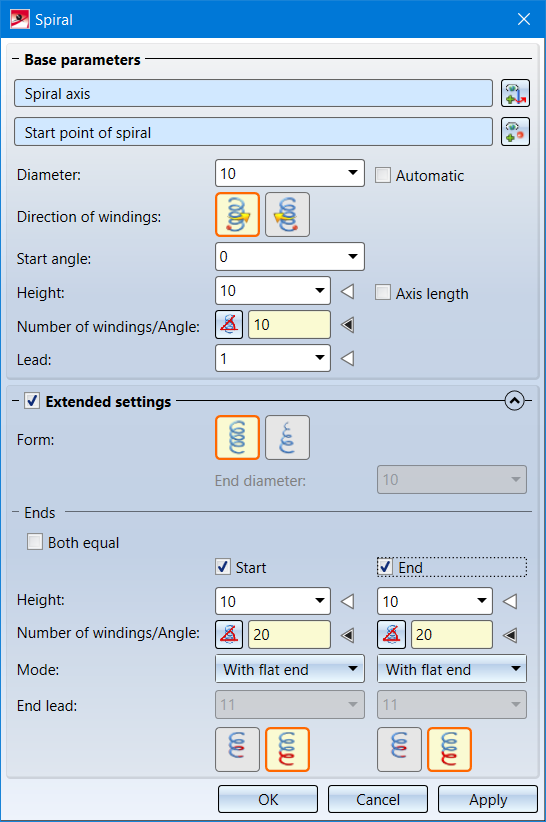Check the Axis length option
Screen dimensions: 546x822
383,293
